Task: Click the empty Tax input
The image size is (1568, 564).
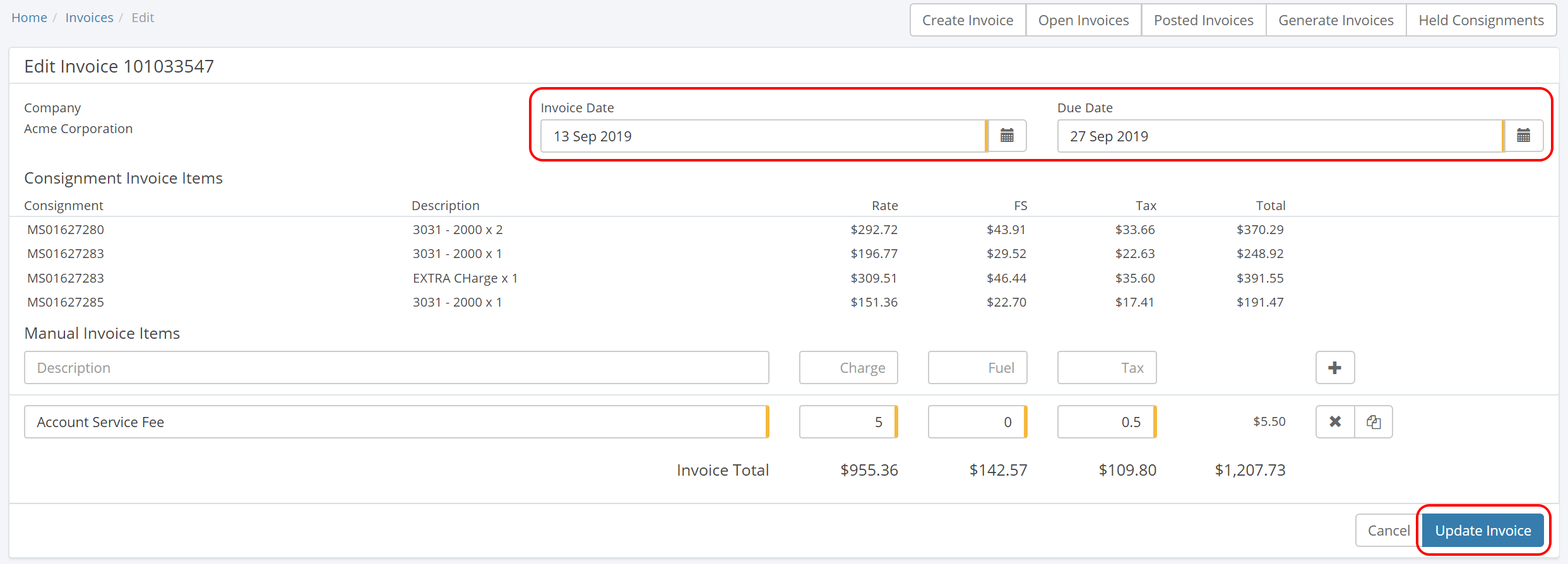Action: point(1107,368)
